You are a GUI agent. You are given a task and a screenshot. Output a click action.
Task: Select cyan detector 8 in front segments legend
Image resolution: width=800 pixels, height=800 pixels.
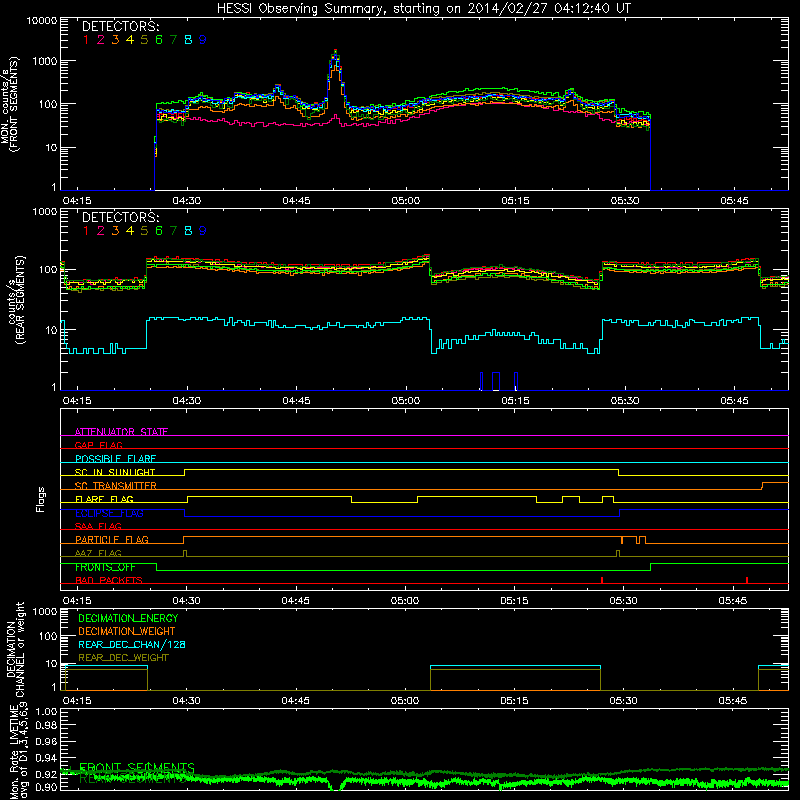(188, 40)
